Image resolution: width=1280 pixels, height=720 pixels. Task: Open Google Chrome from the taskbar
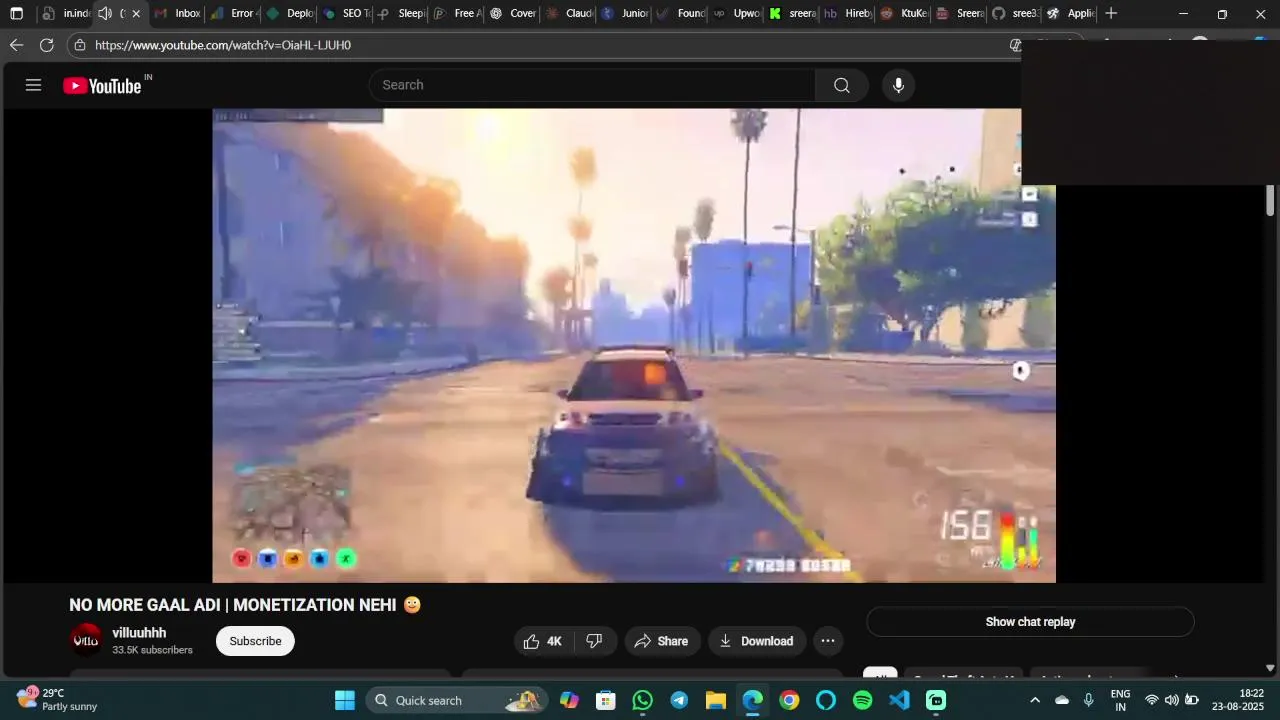click(789, 700)
